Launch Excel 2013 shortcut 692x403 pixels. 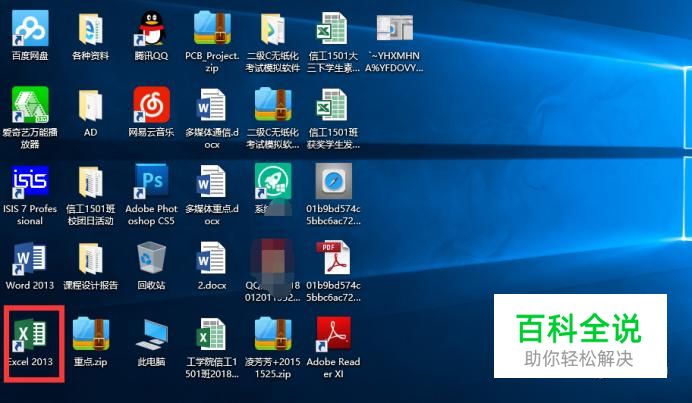click(x=30, y=335)
